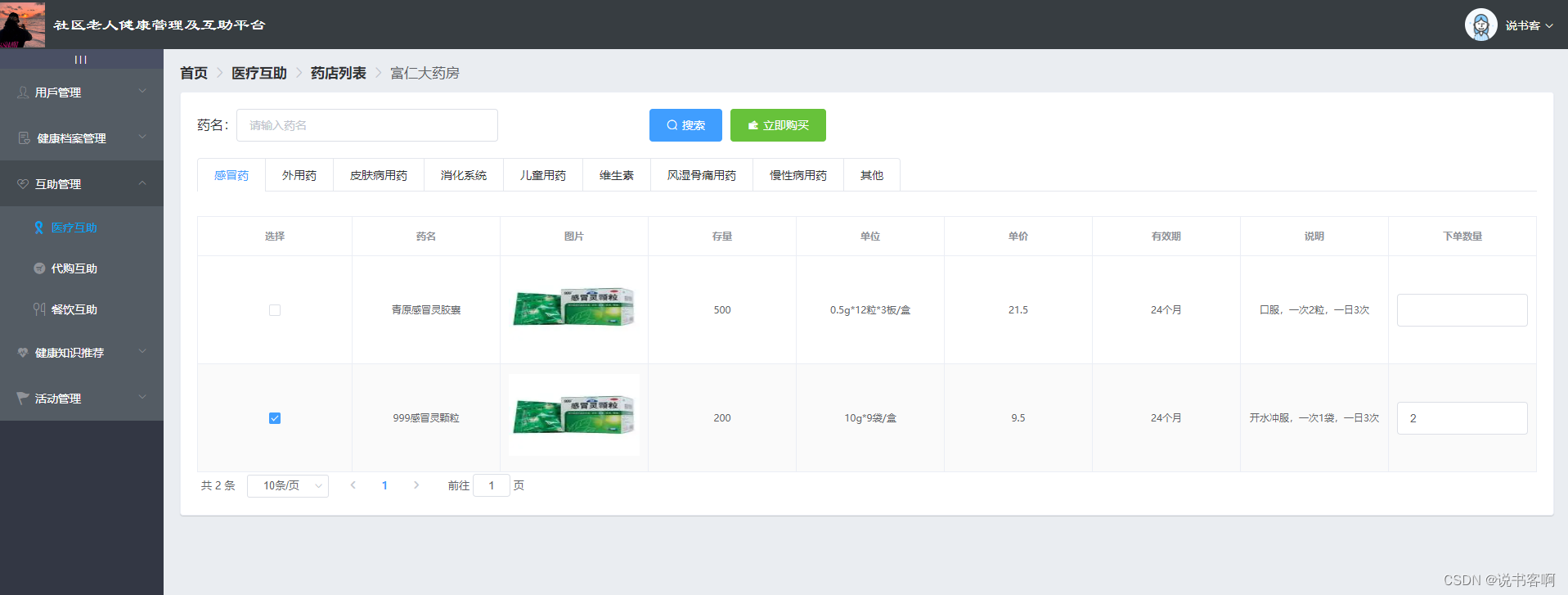Image resolution: width=1568 pixels, height=595 pixels.
Task: Click order quantity field for 青原感冒灵胶囊
Action: 1462,310
